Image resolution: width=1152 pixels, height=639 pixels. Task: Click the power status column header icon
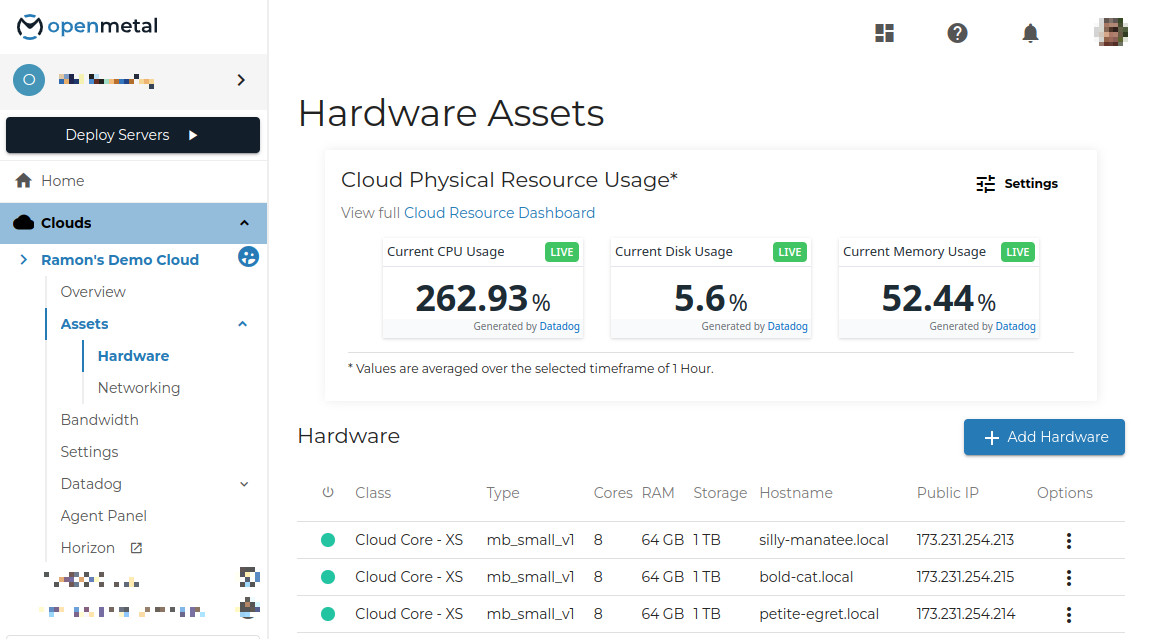(328, 493)
